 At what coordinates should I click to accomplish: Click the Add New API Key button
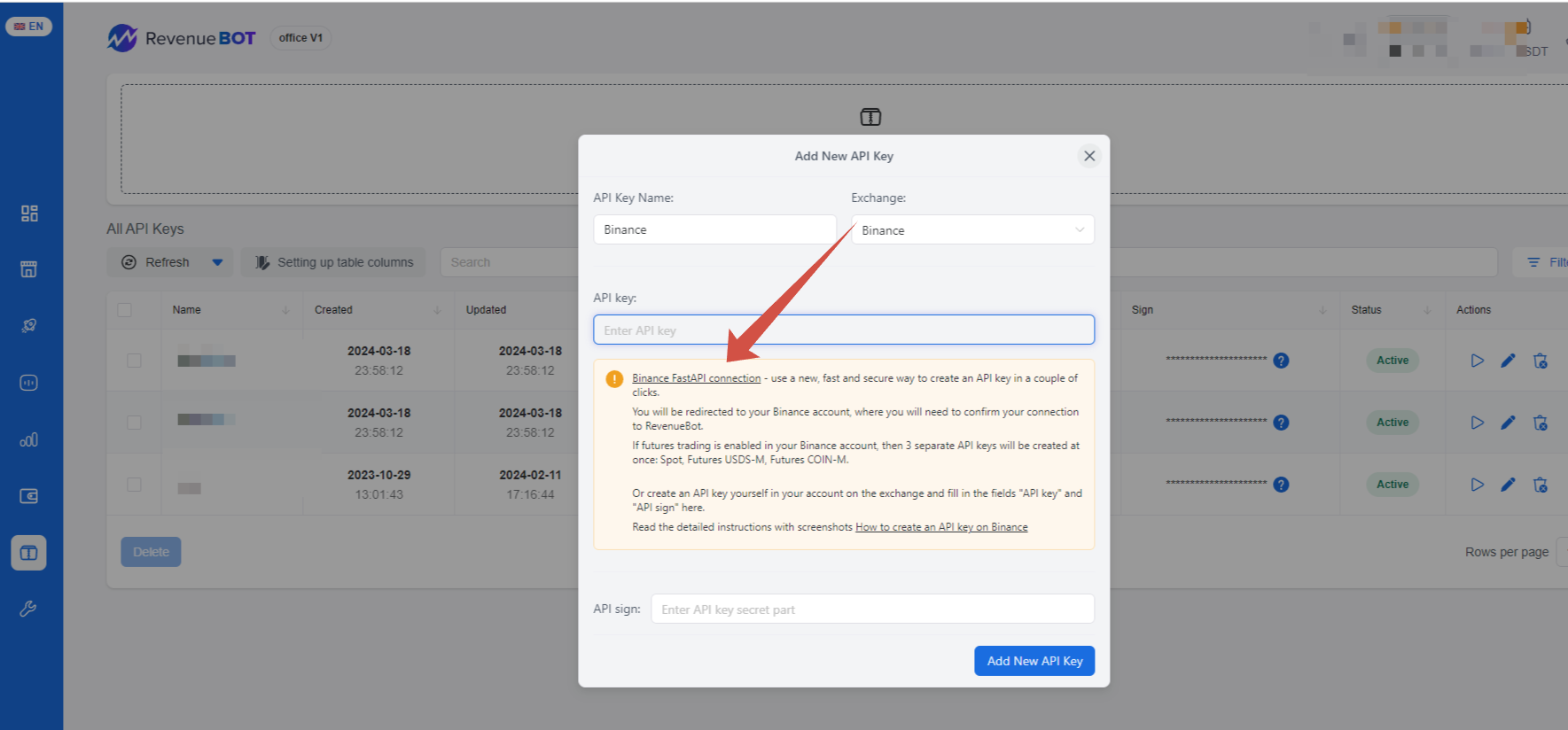coord(1034,661)
